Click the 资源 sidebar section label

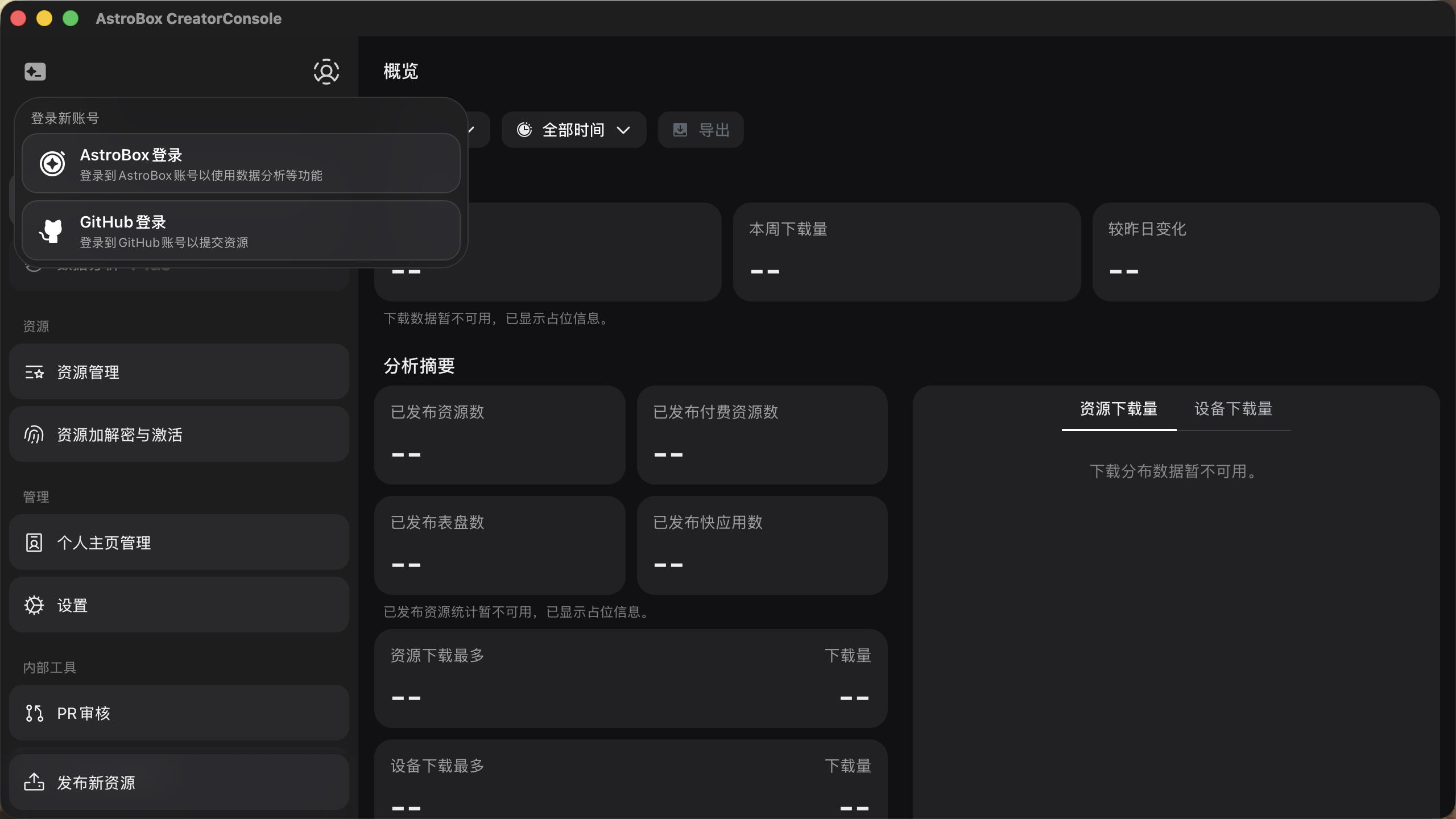[36, 326]
